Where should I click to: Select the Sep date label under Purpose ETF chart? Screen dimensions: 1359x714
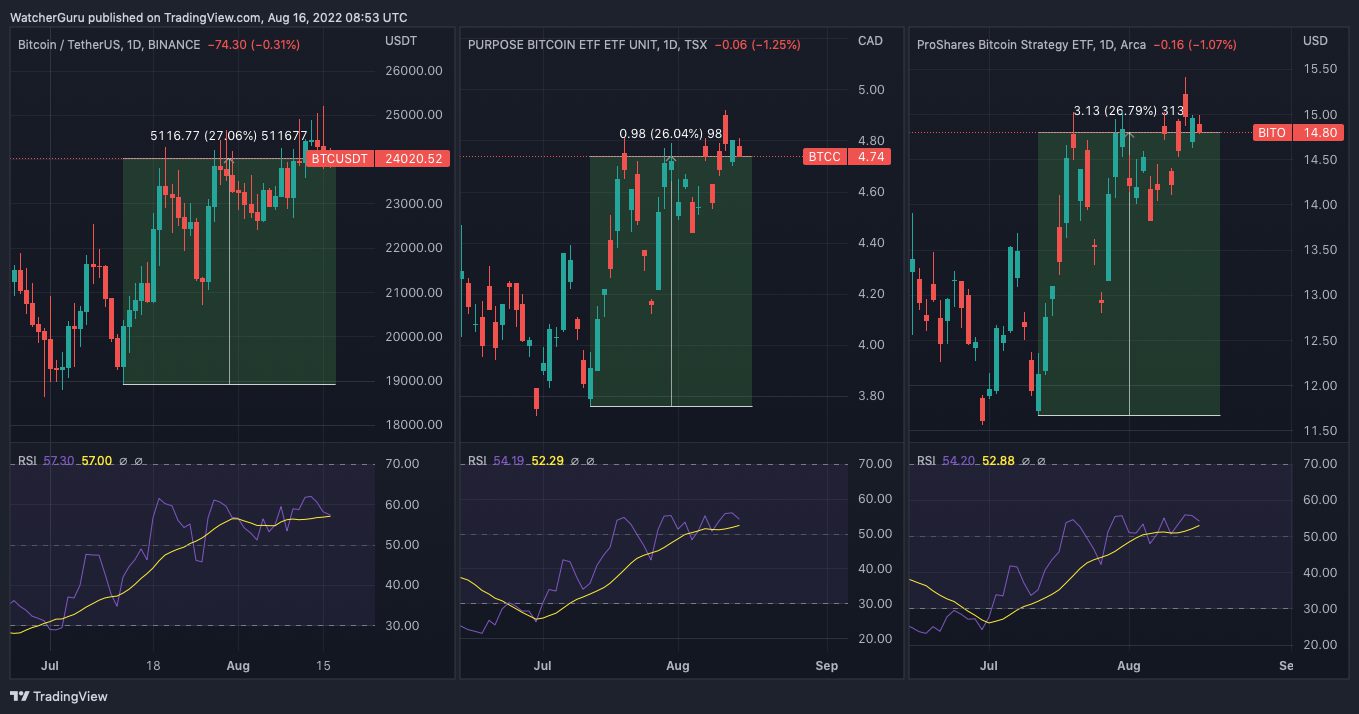point(827,665)
